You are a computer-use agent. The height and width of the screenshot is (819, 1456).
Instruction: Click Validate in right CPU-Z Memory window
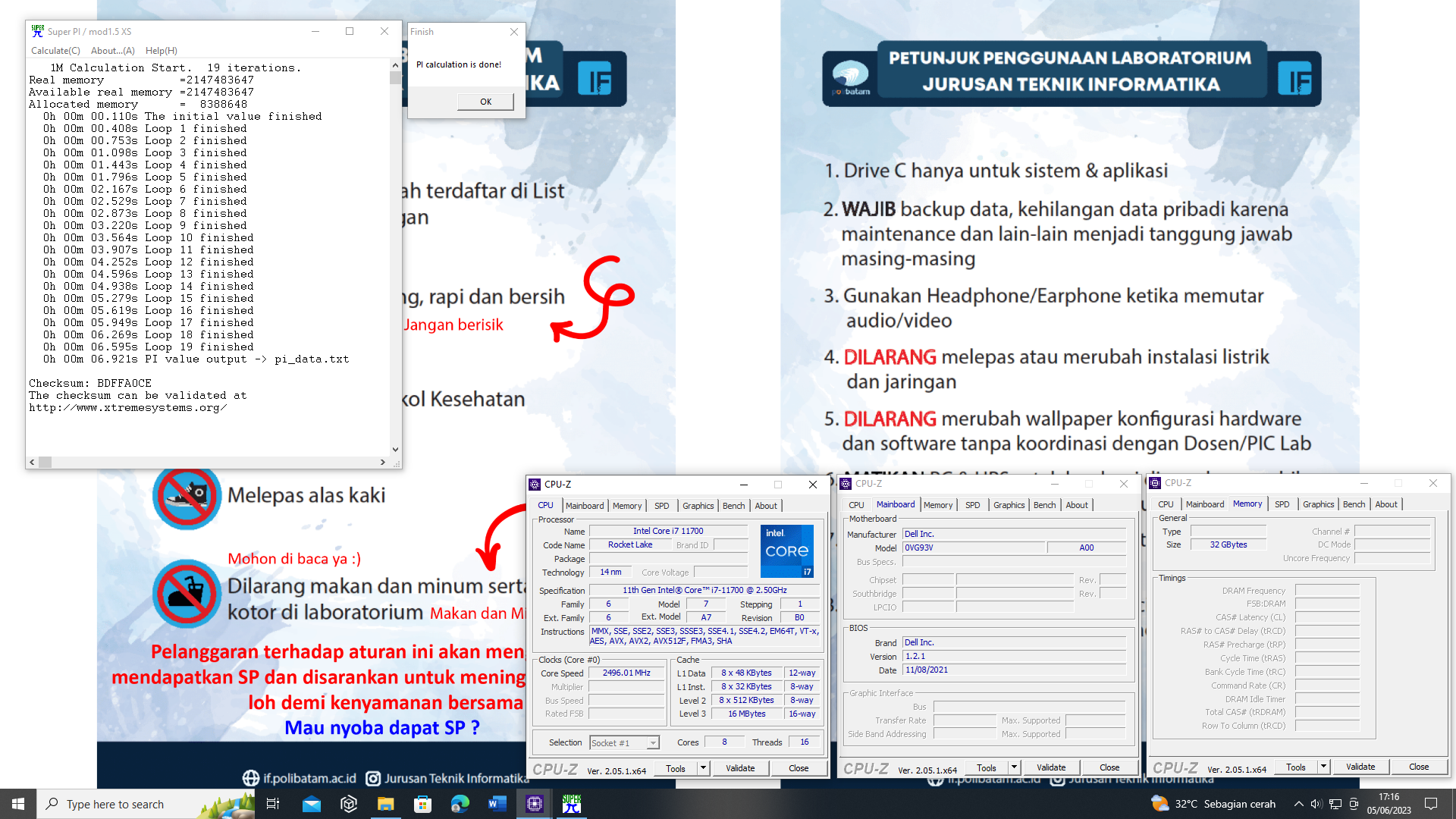pos(1360,767)
